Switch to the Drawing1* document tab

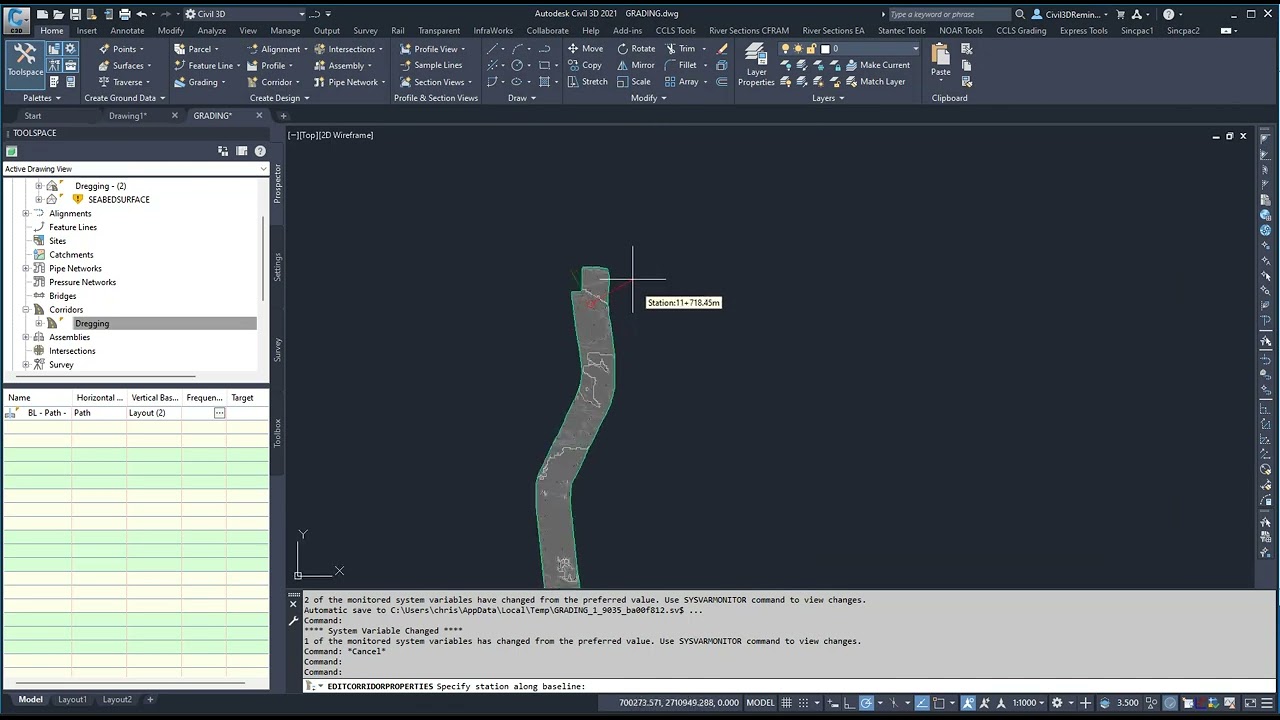(x=128, y=115)
